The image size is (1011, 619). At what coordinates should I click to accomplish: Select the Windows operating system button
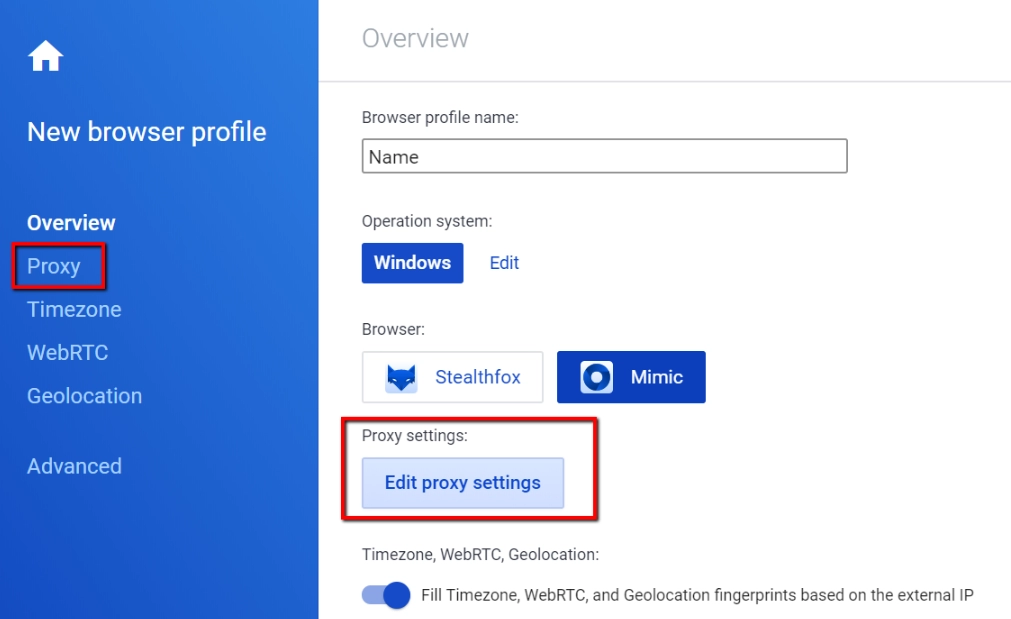point(412,263)
